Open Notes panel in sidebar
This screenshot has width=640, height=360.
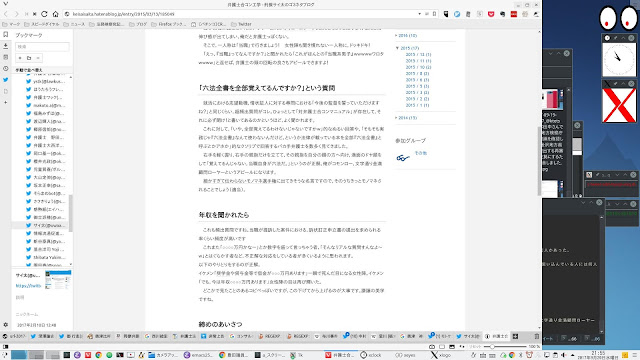[x=5, y=57]
